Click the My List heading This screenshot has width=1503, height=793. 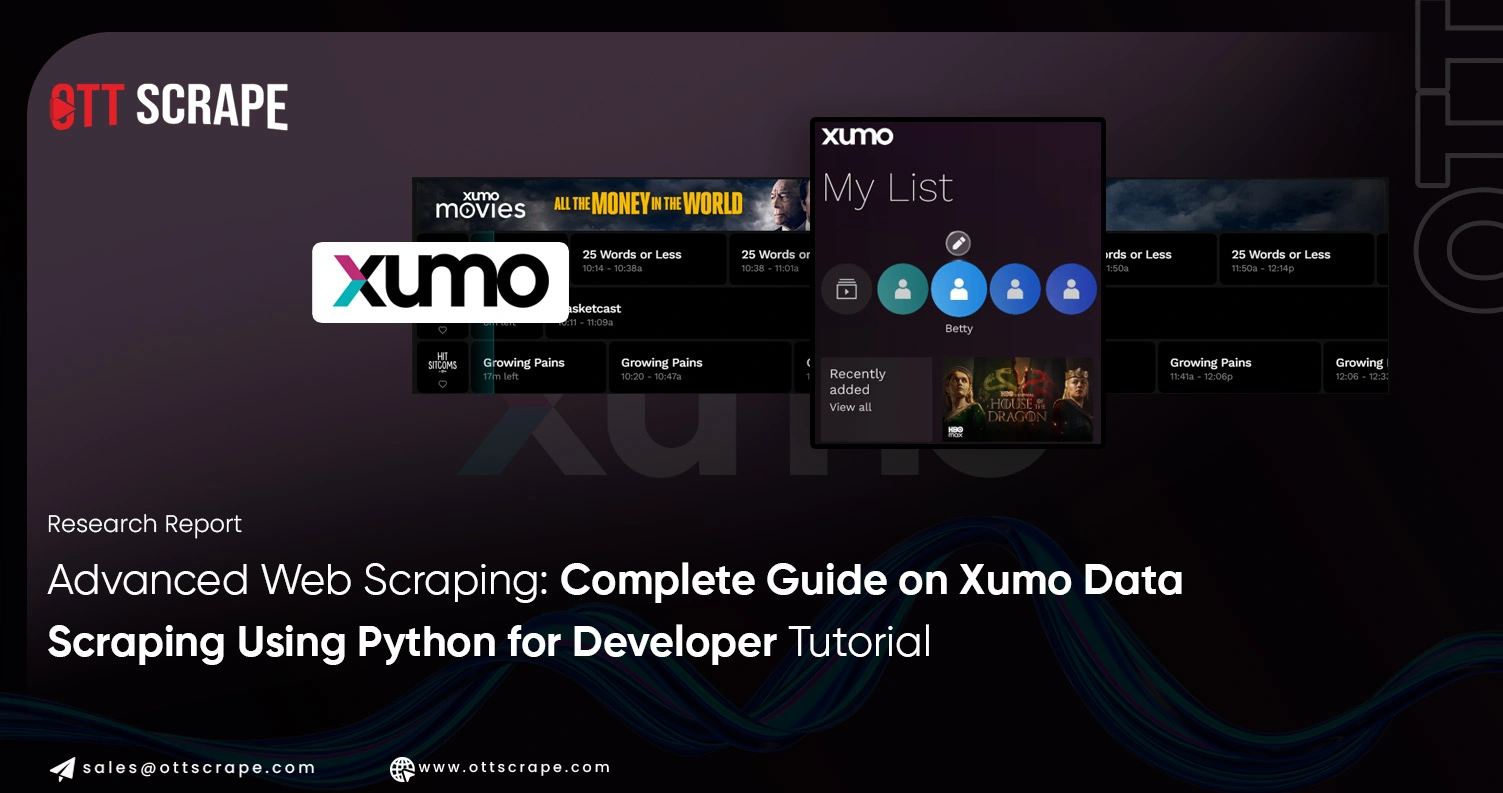tap(887, 189)
